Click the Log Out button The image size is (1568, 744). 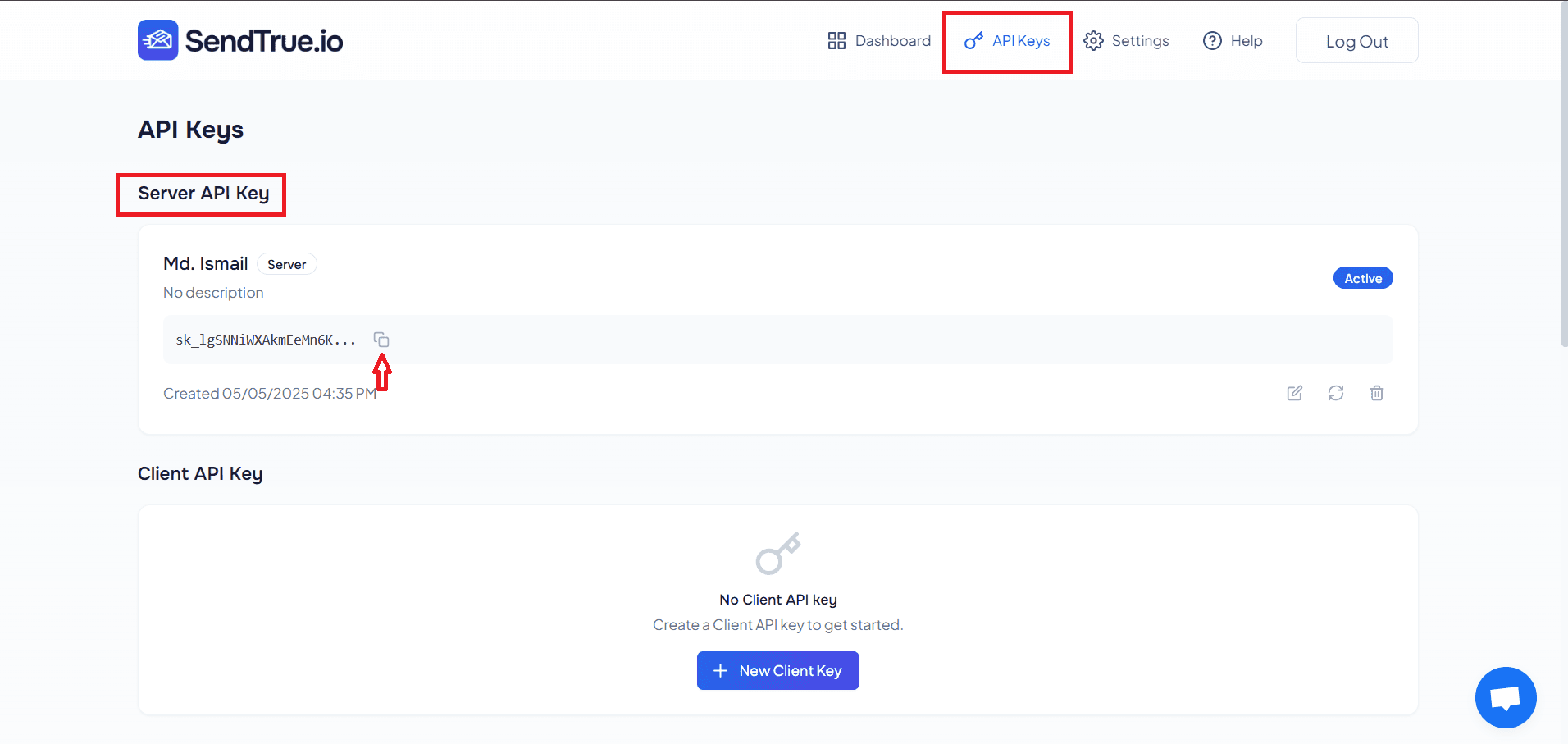click(x=1356, y=41)
